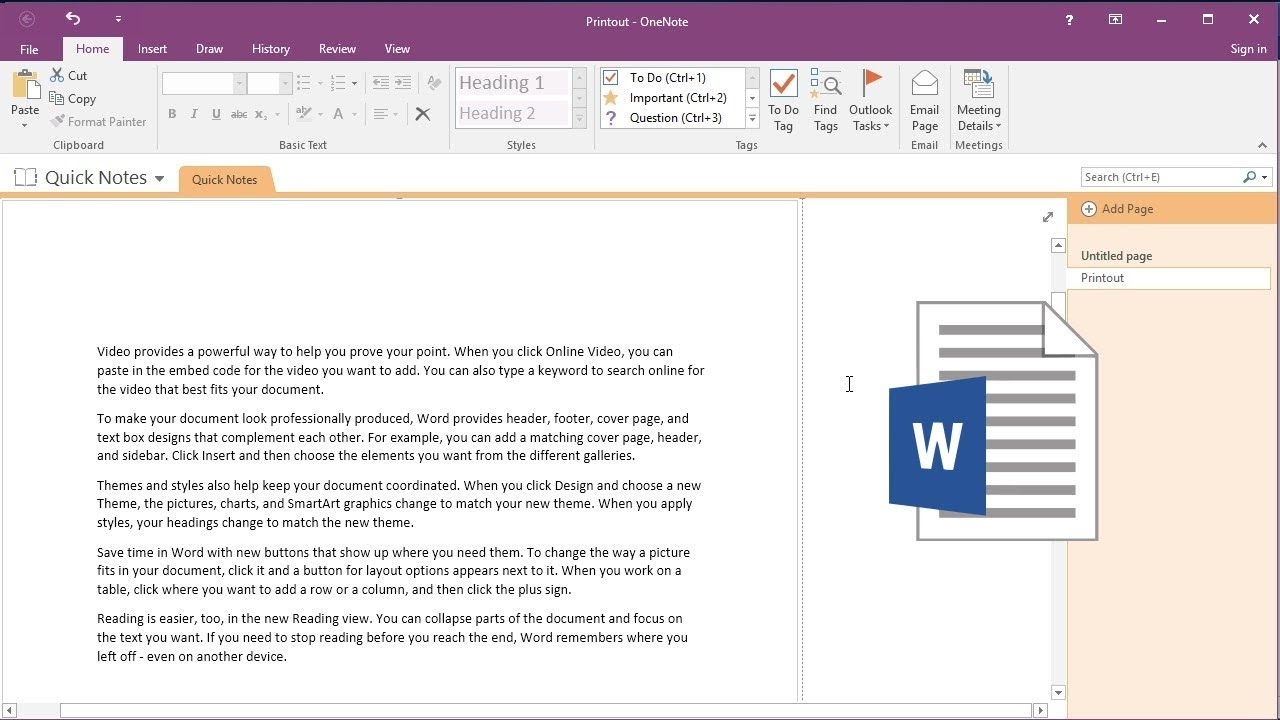Activate the Format Painter

pos(98,122)
